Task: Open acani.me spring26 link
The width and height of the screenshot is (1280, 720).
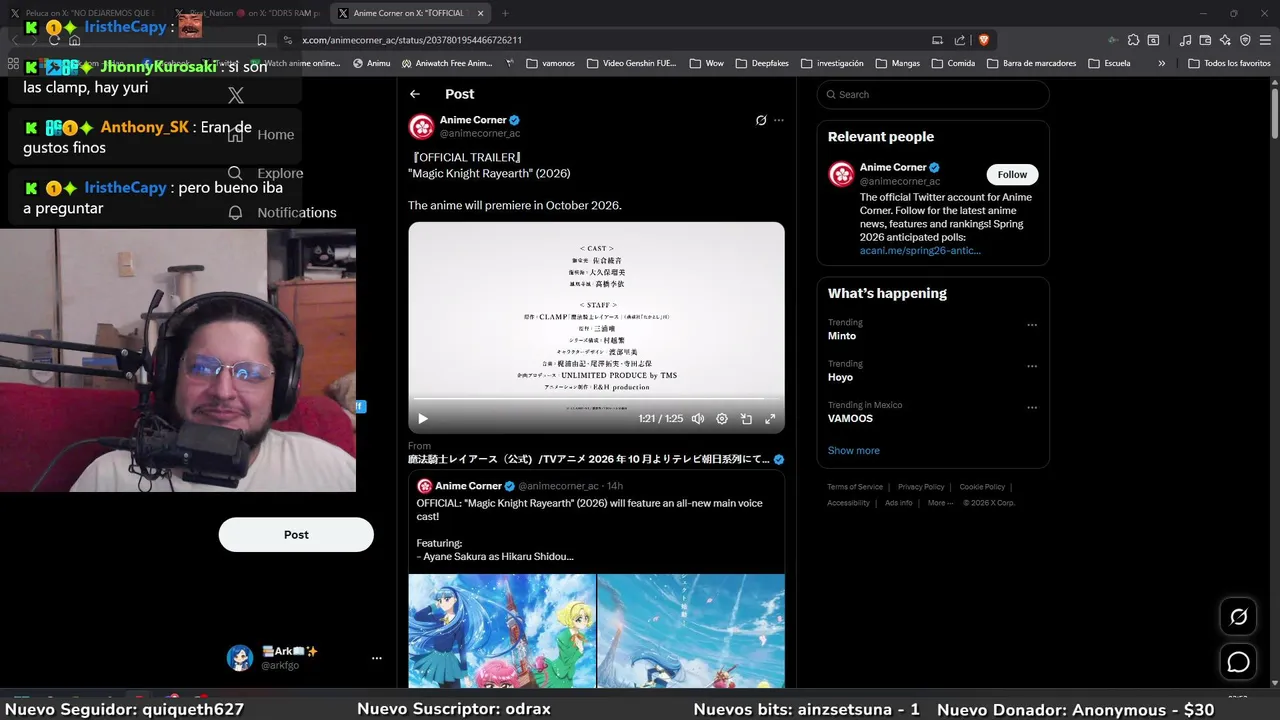Action: tap(920, 250)
